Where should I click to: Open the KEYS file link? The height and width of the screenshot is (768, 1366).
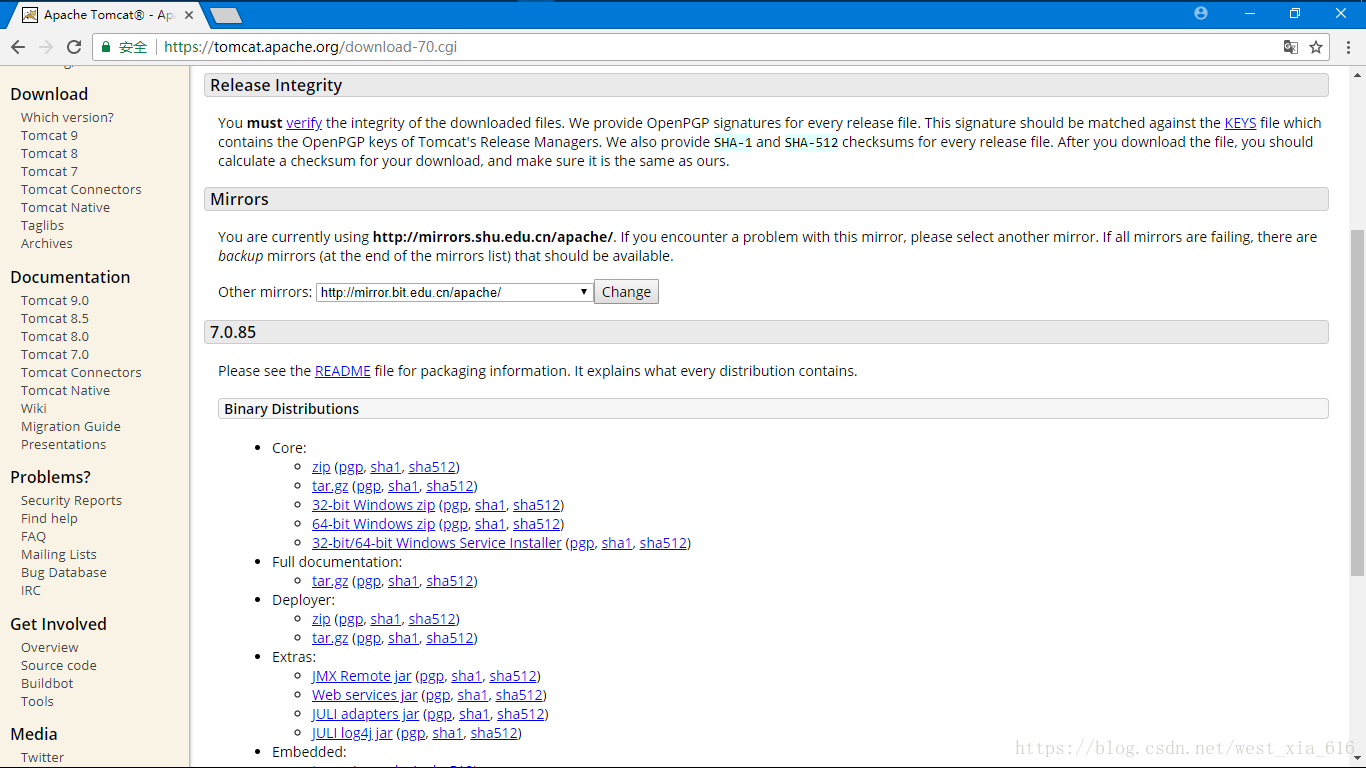(1240, 123)
